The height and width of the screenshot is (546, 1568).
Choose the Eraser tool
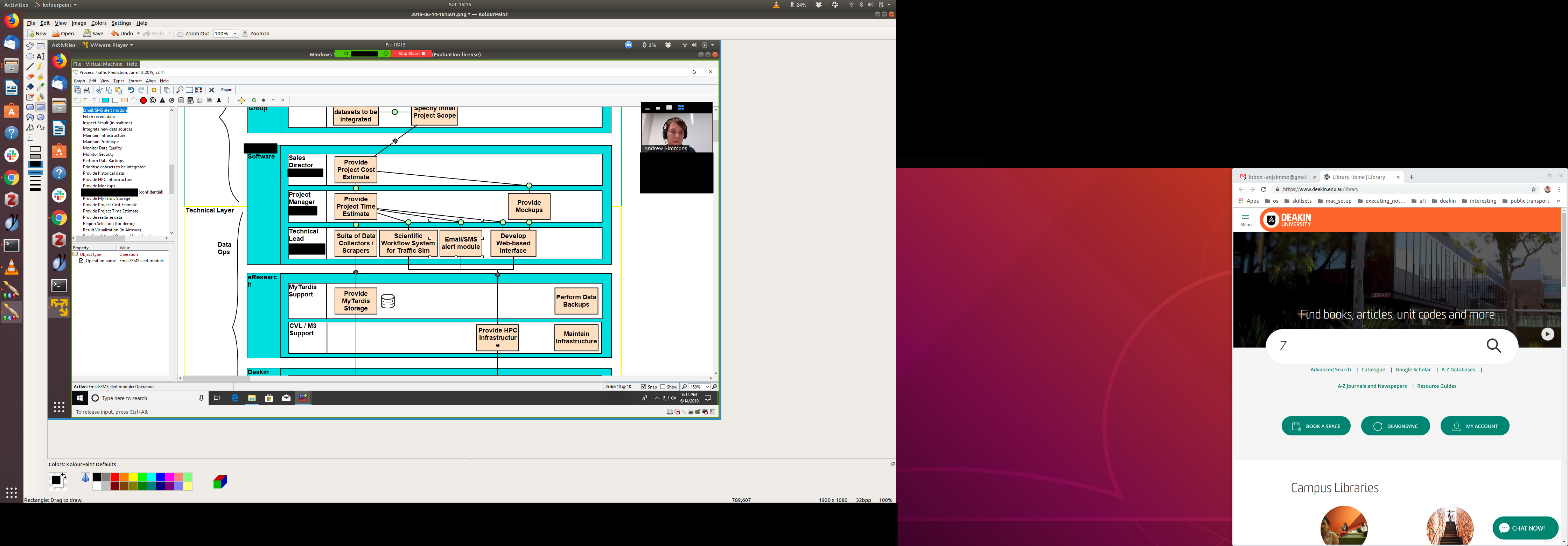tap(30, 77)
